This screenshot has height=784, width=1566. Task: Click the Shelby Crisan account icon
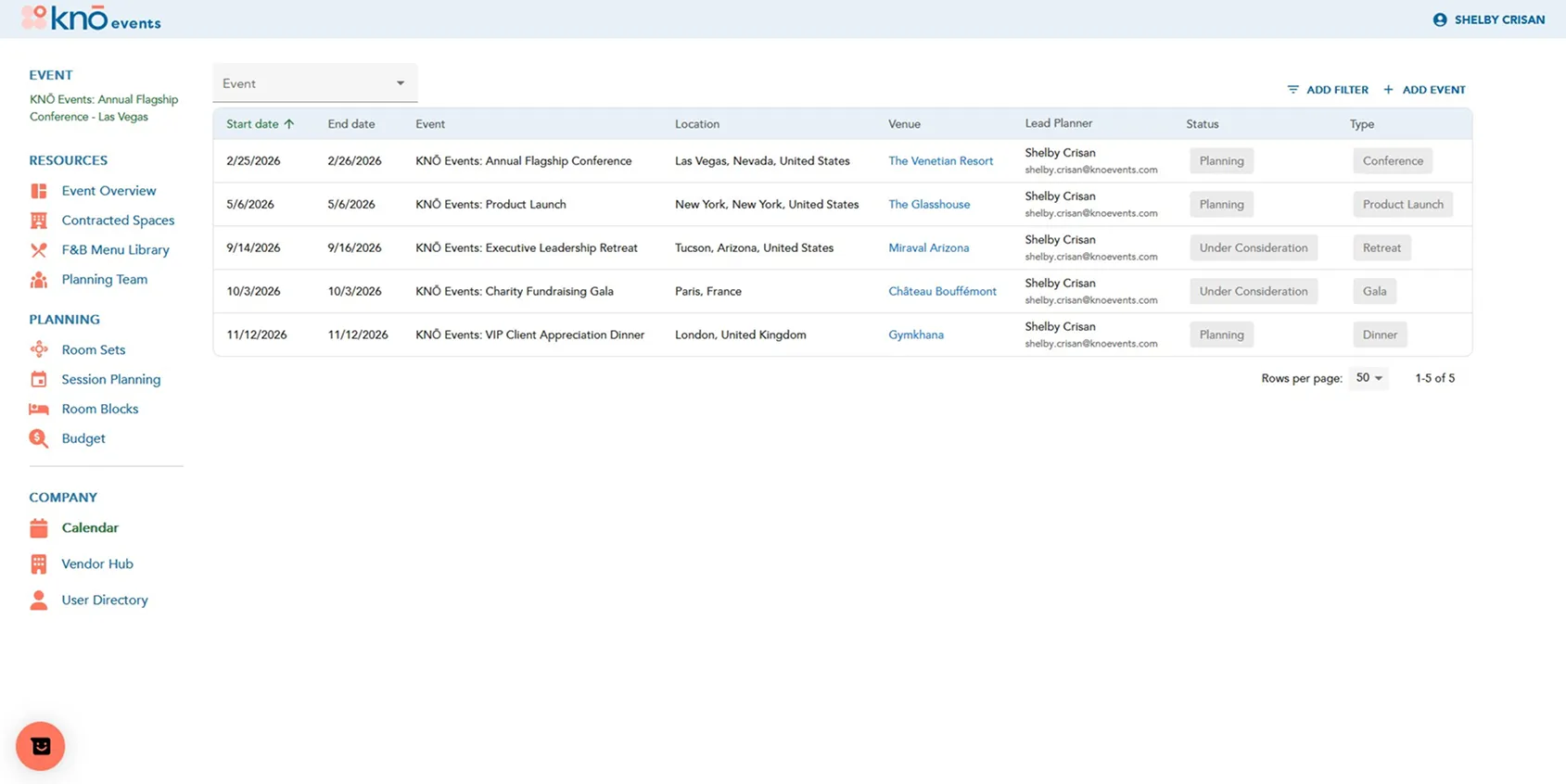tap(1440, 19)
